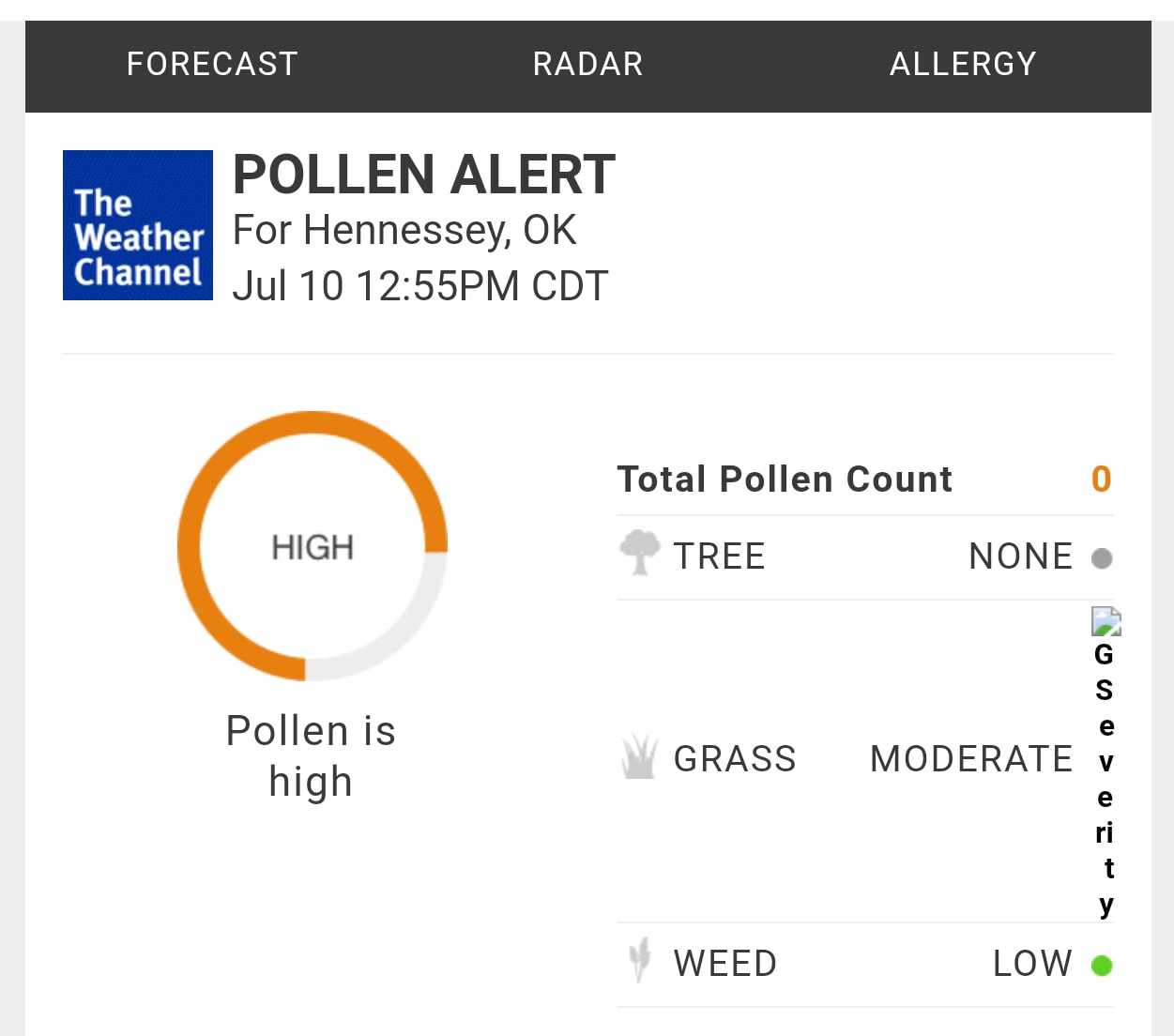This screenshot has width=1174, height=1036.
Task: Select the WEED pollen row label
Action: point(725,964)
